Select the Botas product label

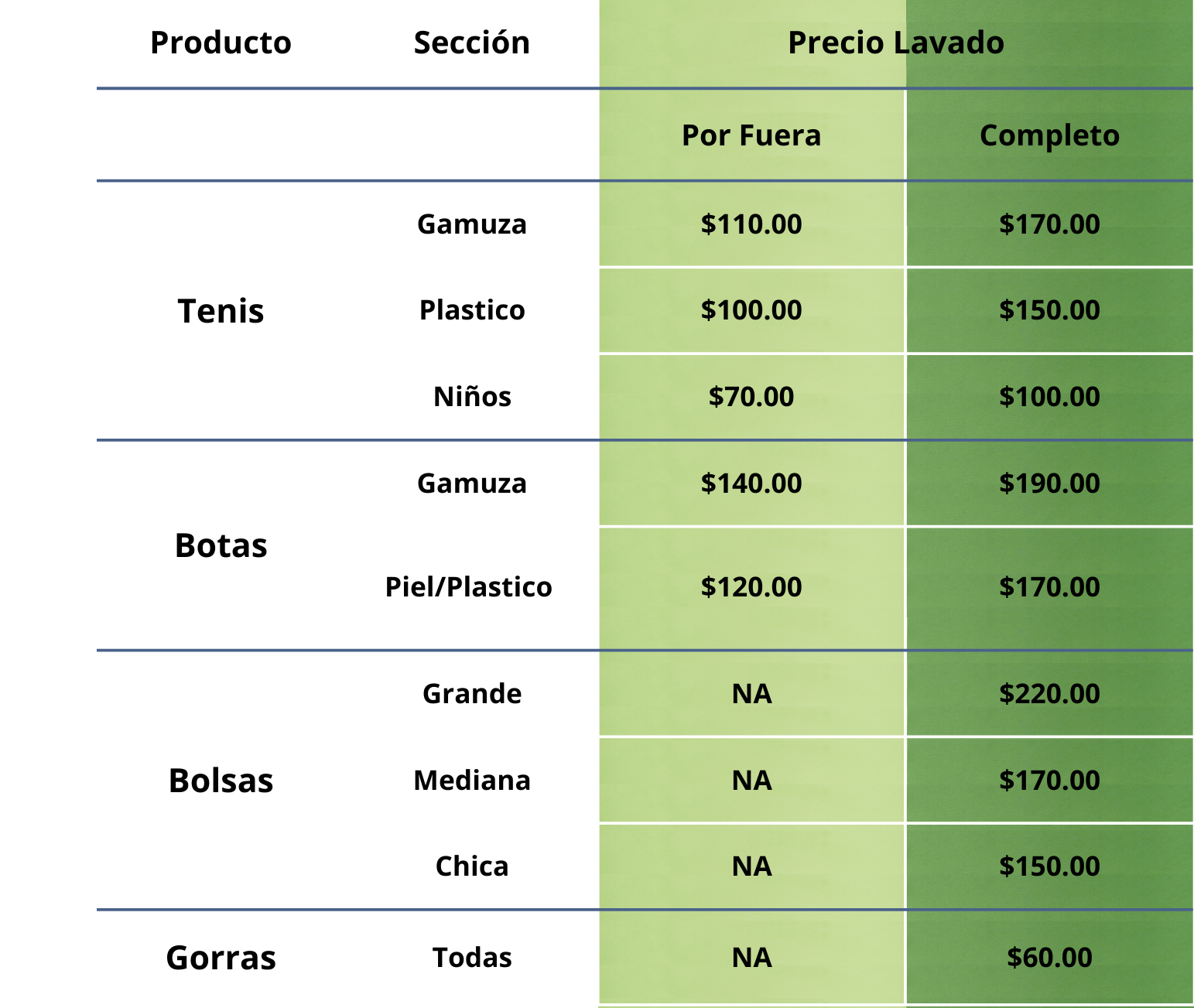(221, 545)
